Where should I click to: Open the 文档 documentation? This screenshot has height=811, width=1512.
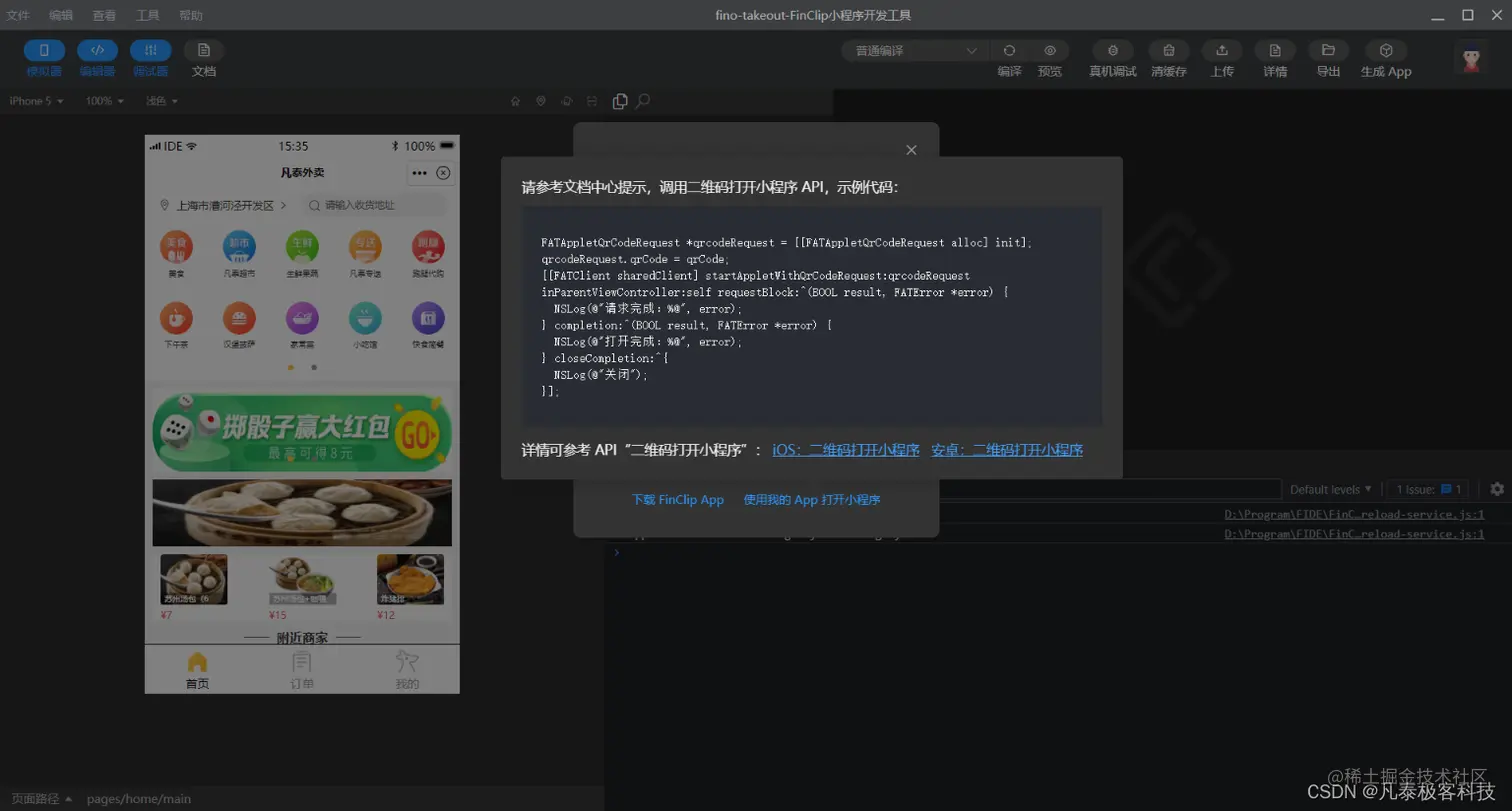click(203, 57)
